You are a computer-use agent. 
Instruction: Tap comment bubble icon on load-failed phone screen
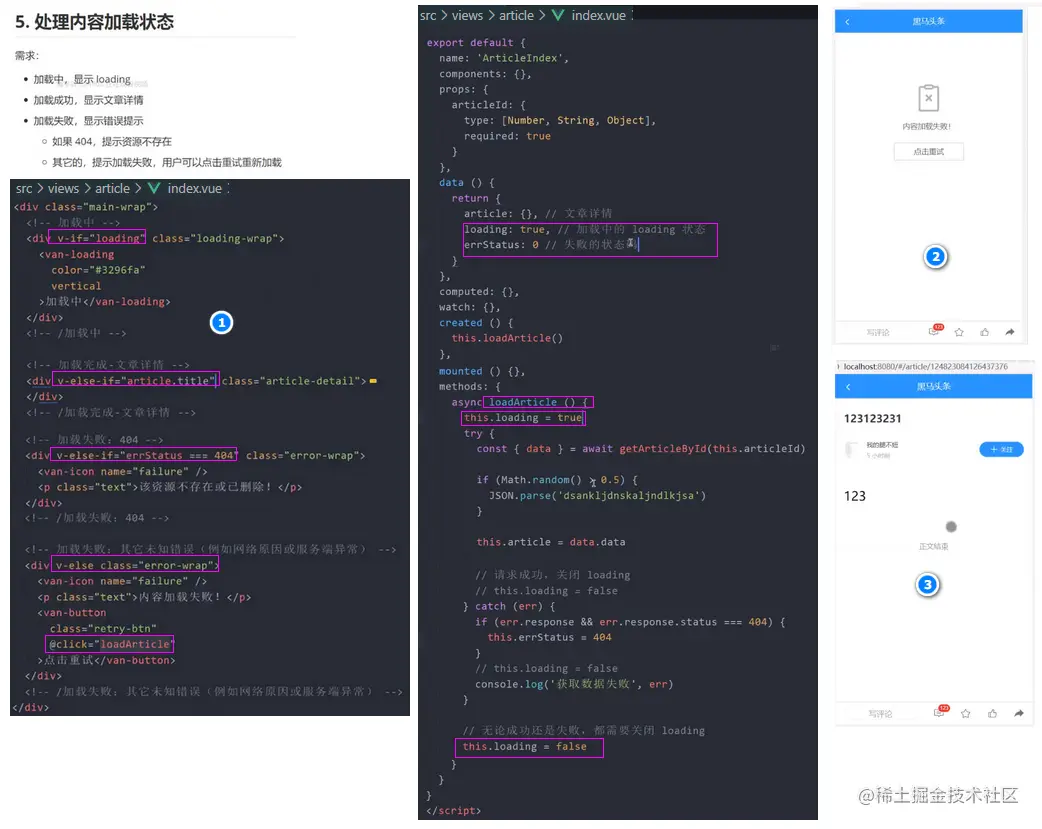click(934, 331)
